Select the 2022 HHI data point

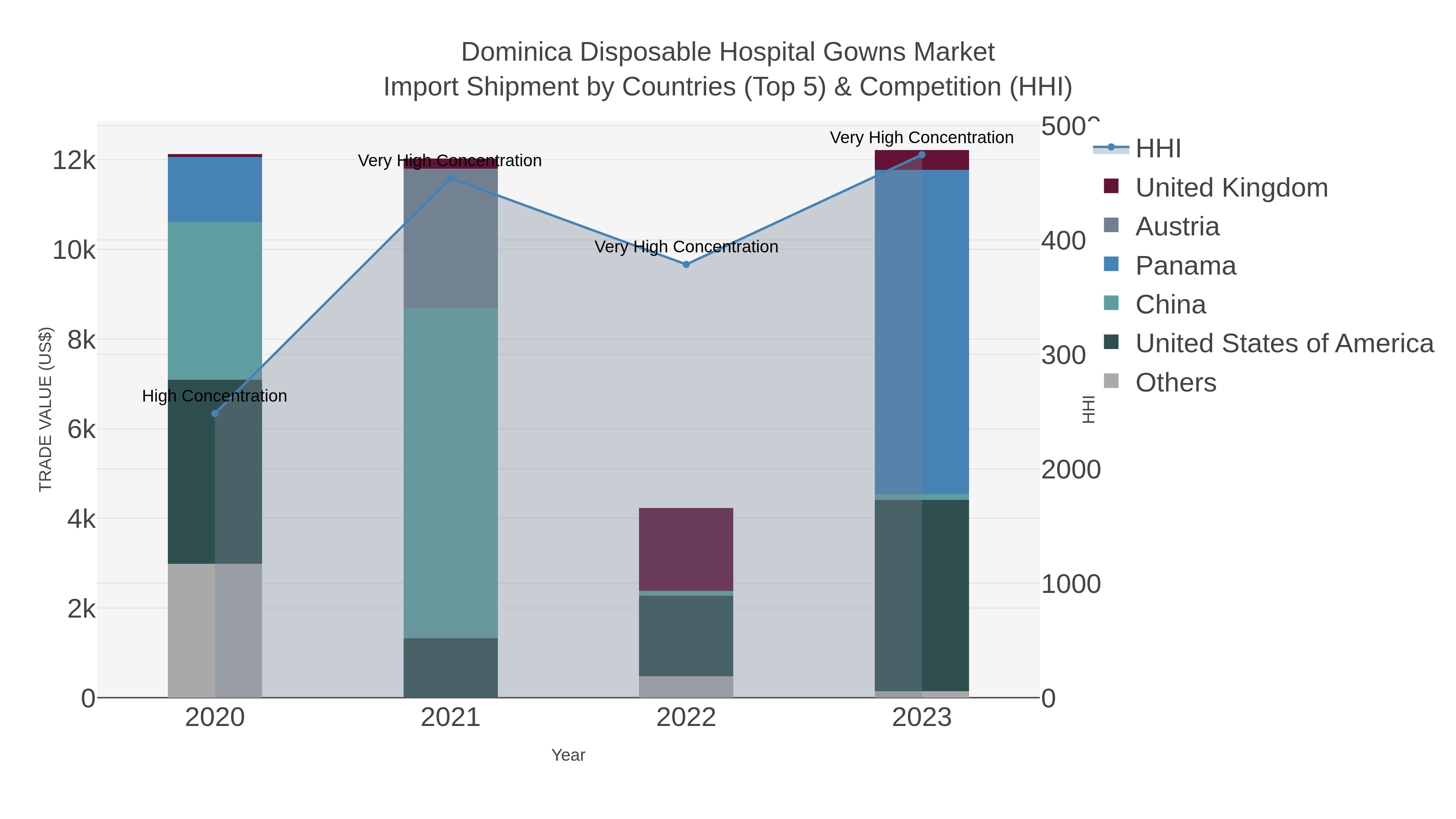tap(686, 265)
